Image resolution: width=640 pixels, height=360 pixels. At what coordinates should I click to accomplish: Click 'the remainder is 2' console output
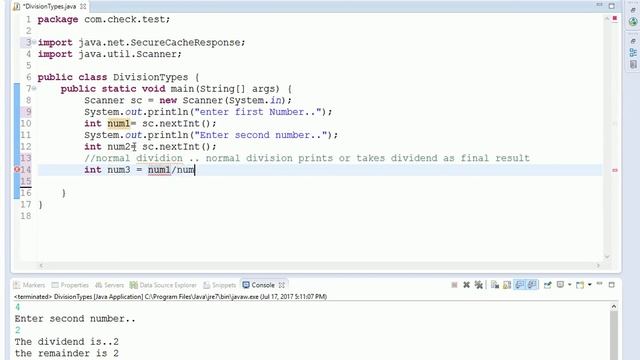point(67,353)
